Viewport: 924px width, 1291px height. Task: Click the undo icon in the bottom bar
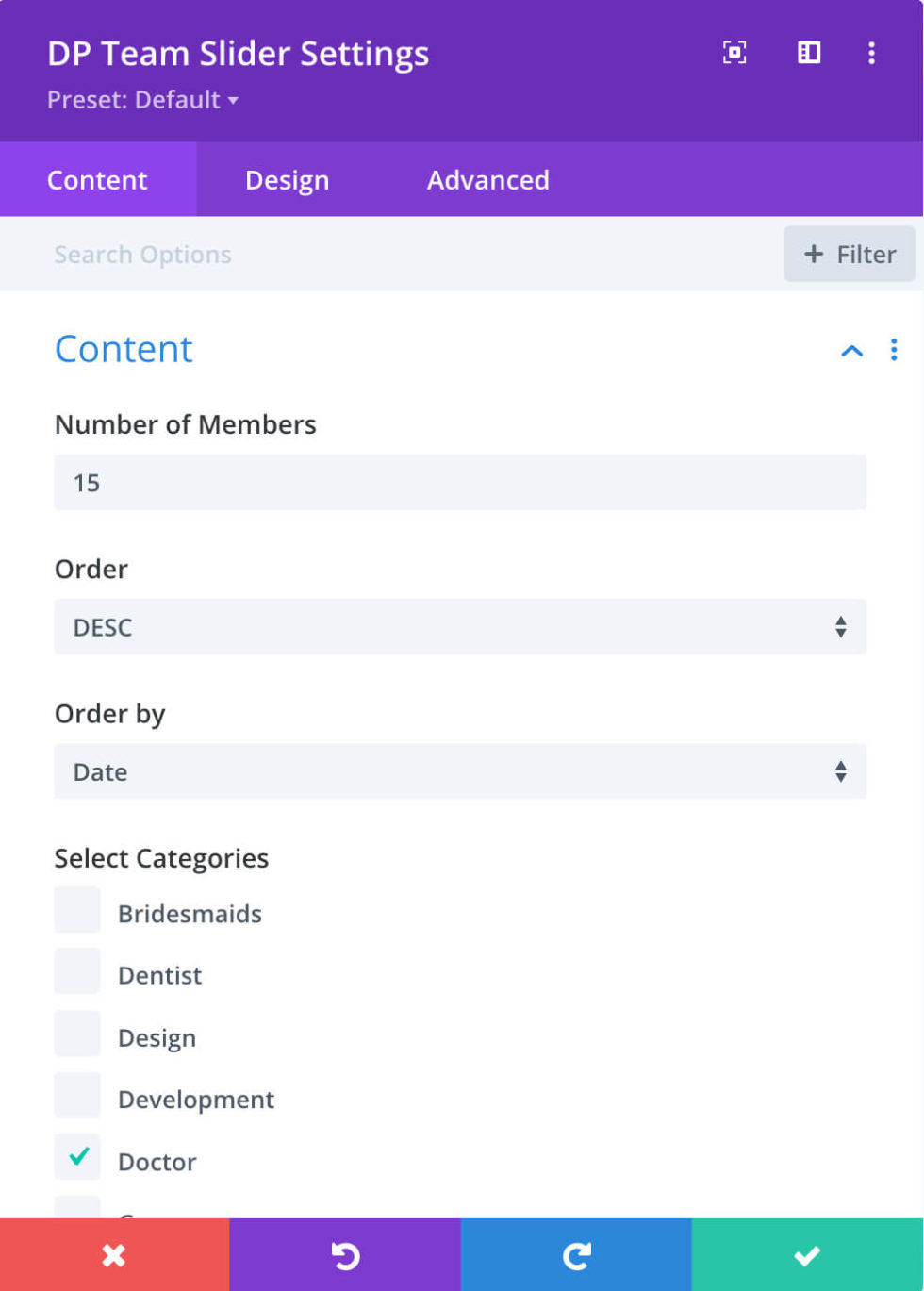[346, 1255]
